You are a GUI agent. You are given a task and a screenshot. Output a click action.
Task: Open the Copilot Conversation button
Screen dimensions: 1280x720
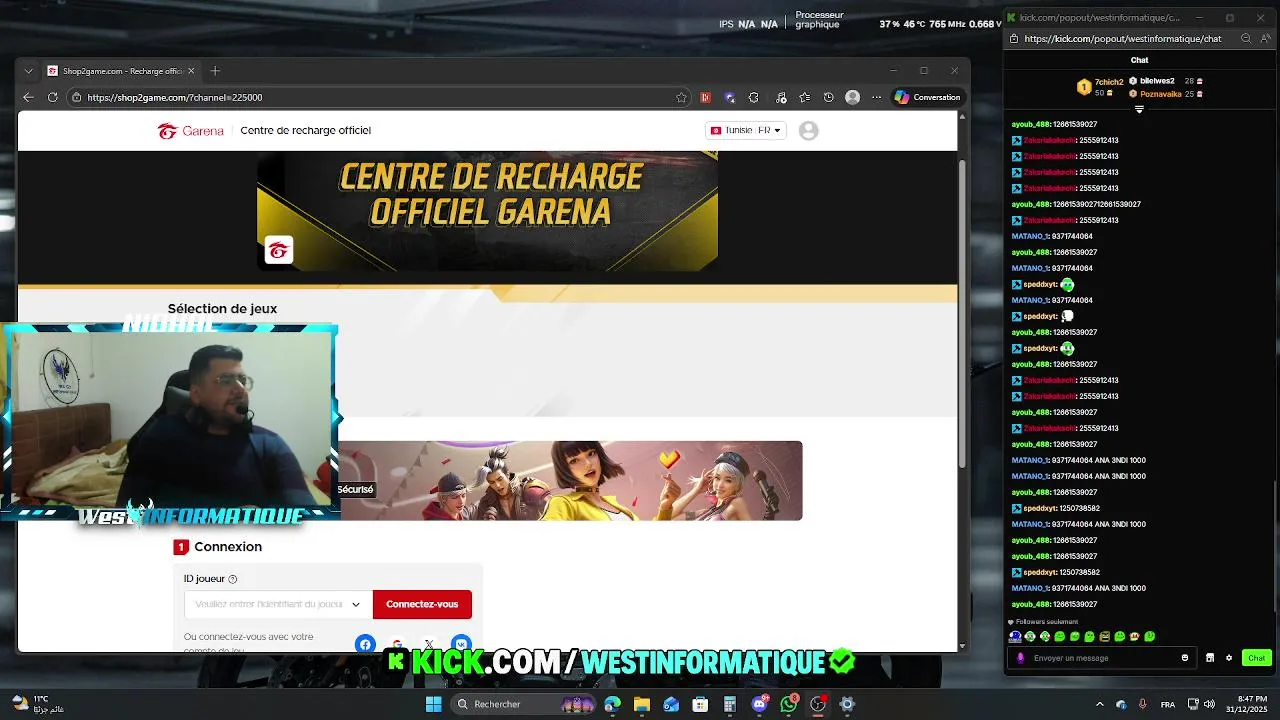(927, 97)
